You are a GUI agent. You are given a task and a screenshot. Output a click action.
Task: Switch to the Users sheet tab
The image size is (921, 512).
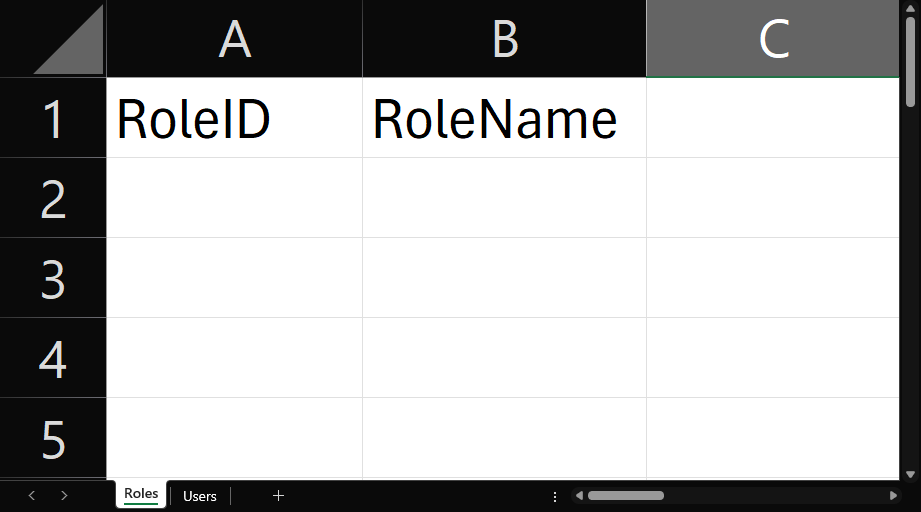[x=200, y=496]
